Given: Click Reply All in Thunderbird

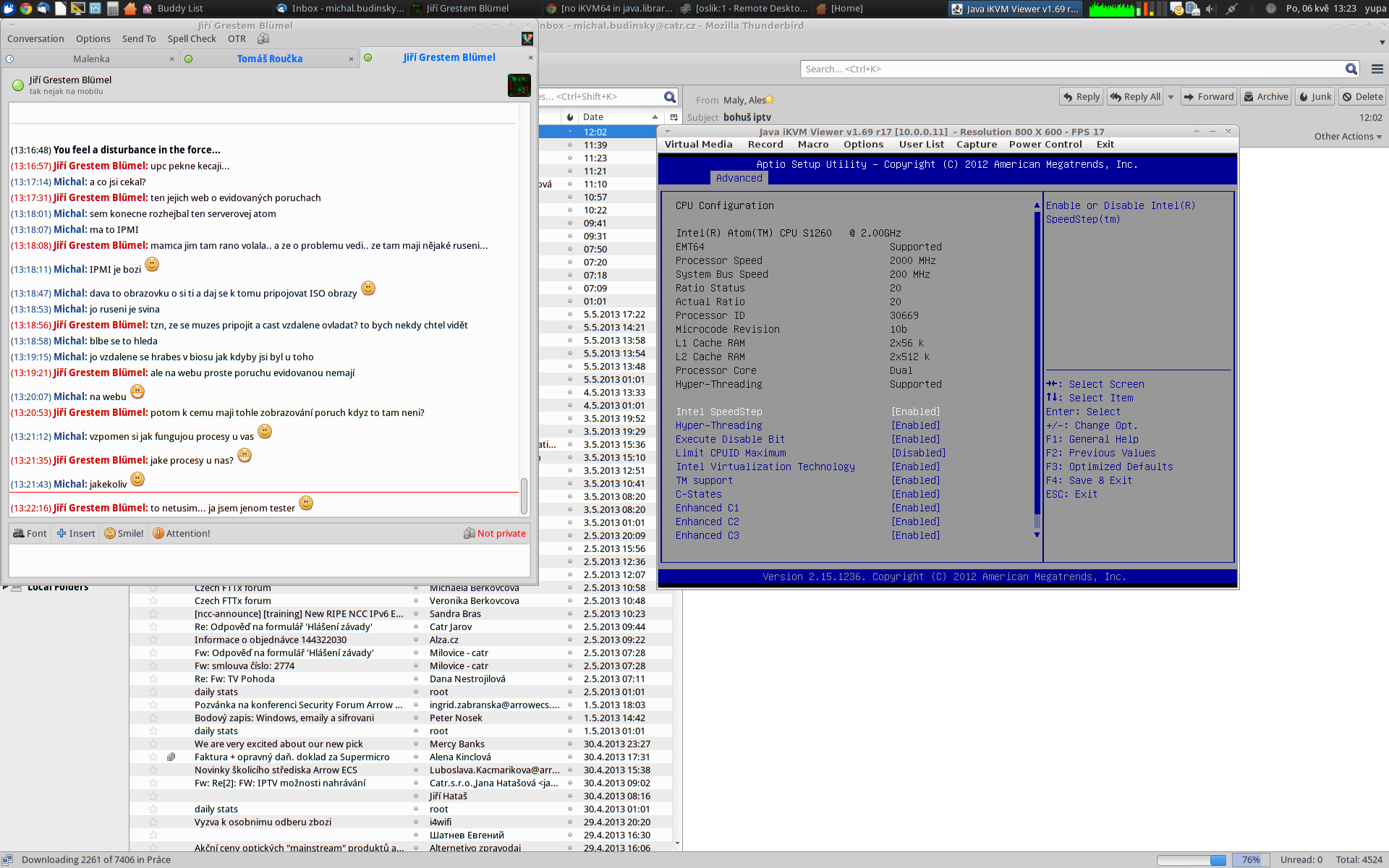Looking at the screenshot, I should point(1136,96).
